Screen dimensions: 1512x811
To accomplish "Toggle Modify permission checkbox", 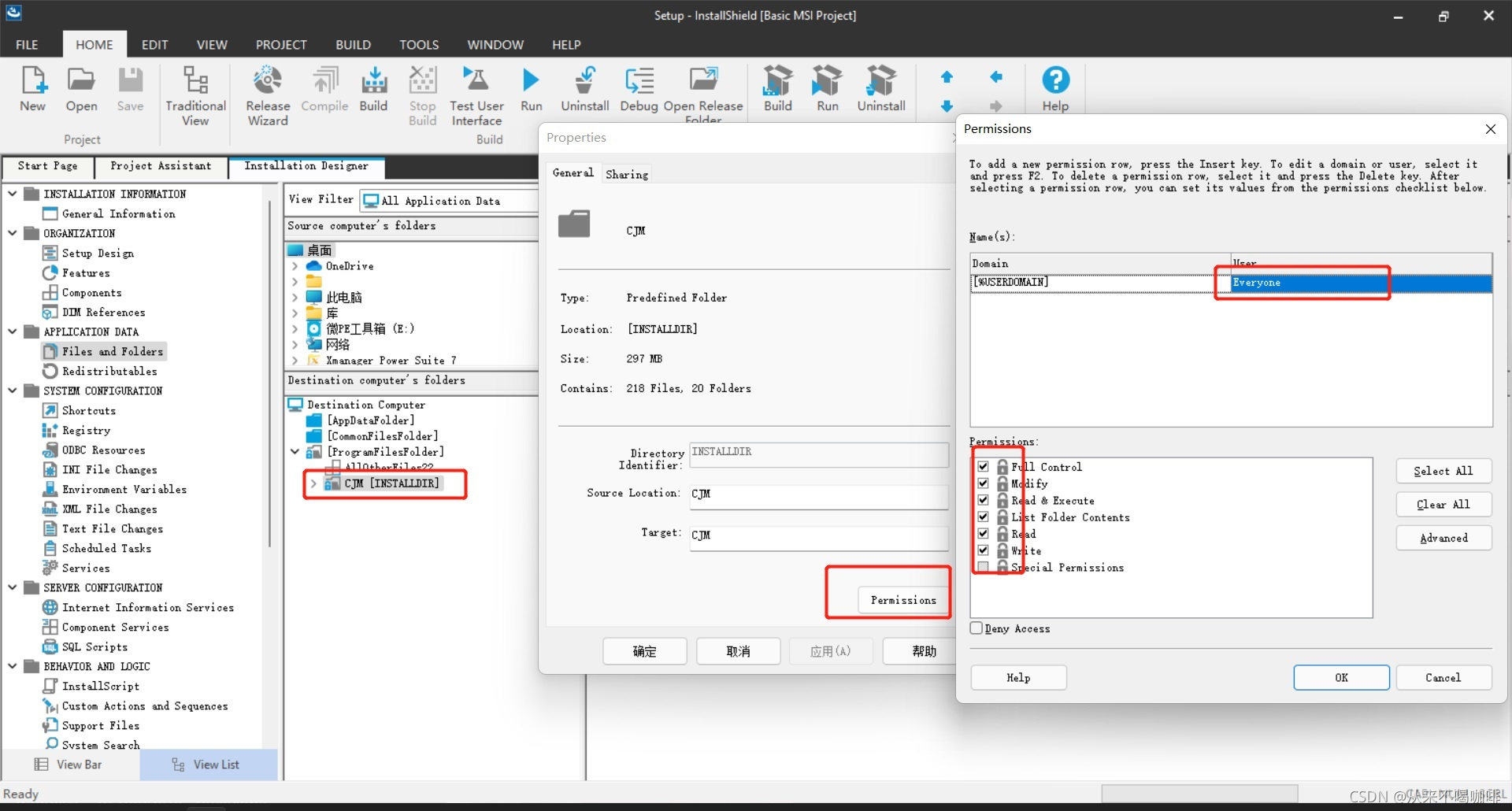I will 983,483.
